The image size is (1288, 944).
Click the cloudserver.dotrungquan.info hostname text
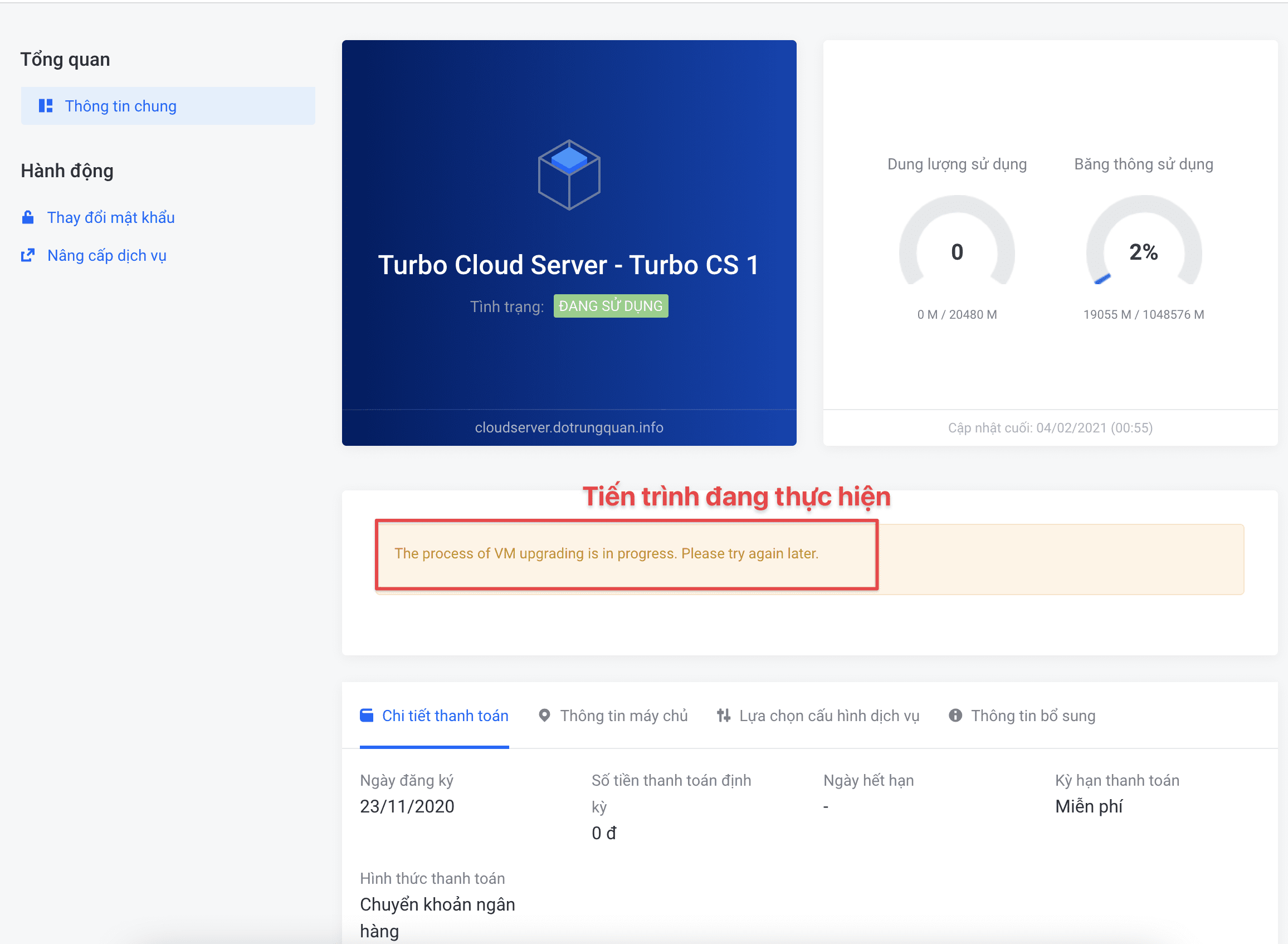569,427
